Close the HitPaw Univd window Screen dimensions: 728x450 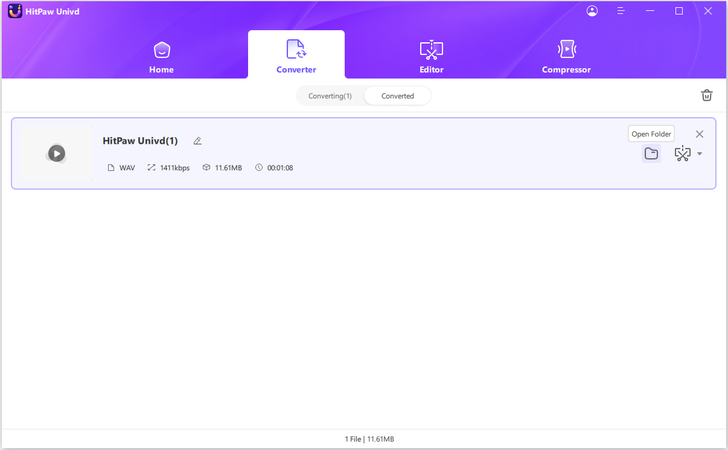[708, 11]
